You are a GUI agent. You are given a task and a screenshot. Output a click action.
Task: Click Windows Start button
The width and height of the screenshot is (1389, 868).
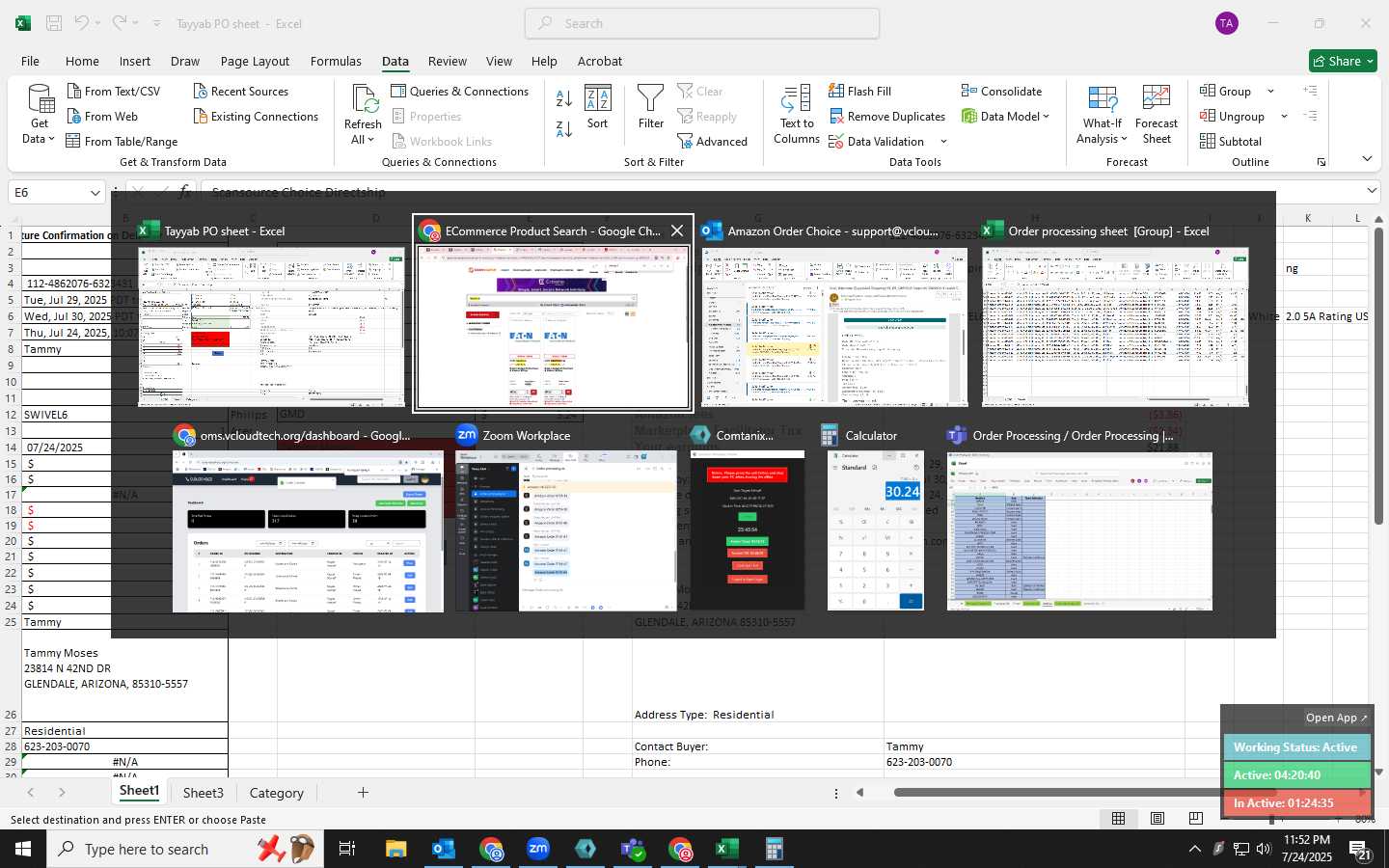point(23,849)
